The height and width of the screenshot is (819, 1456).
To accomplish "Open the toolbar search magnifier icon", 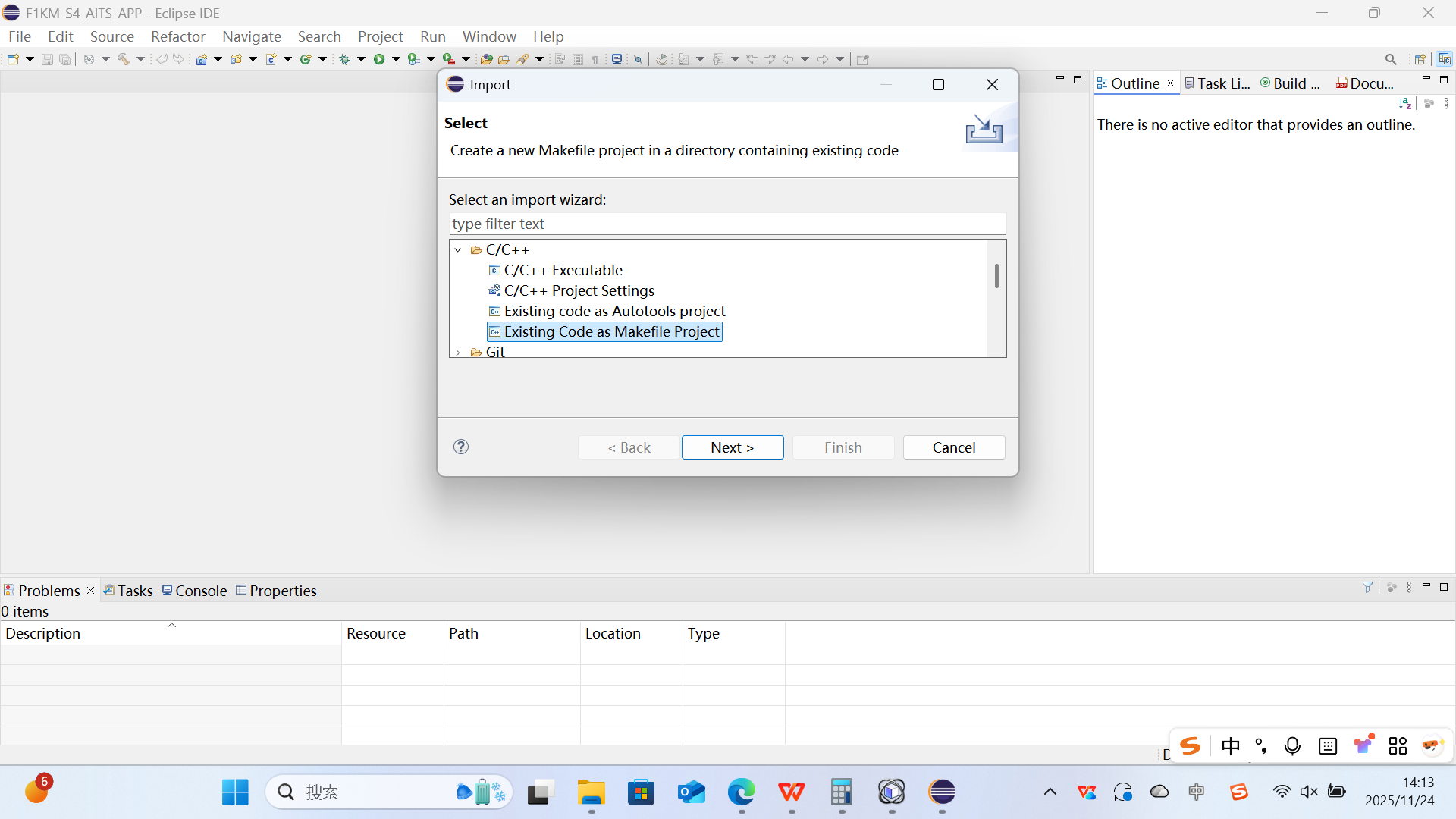I will (1390, 59).
